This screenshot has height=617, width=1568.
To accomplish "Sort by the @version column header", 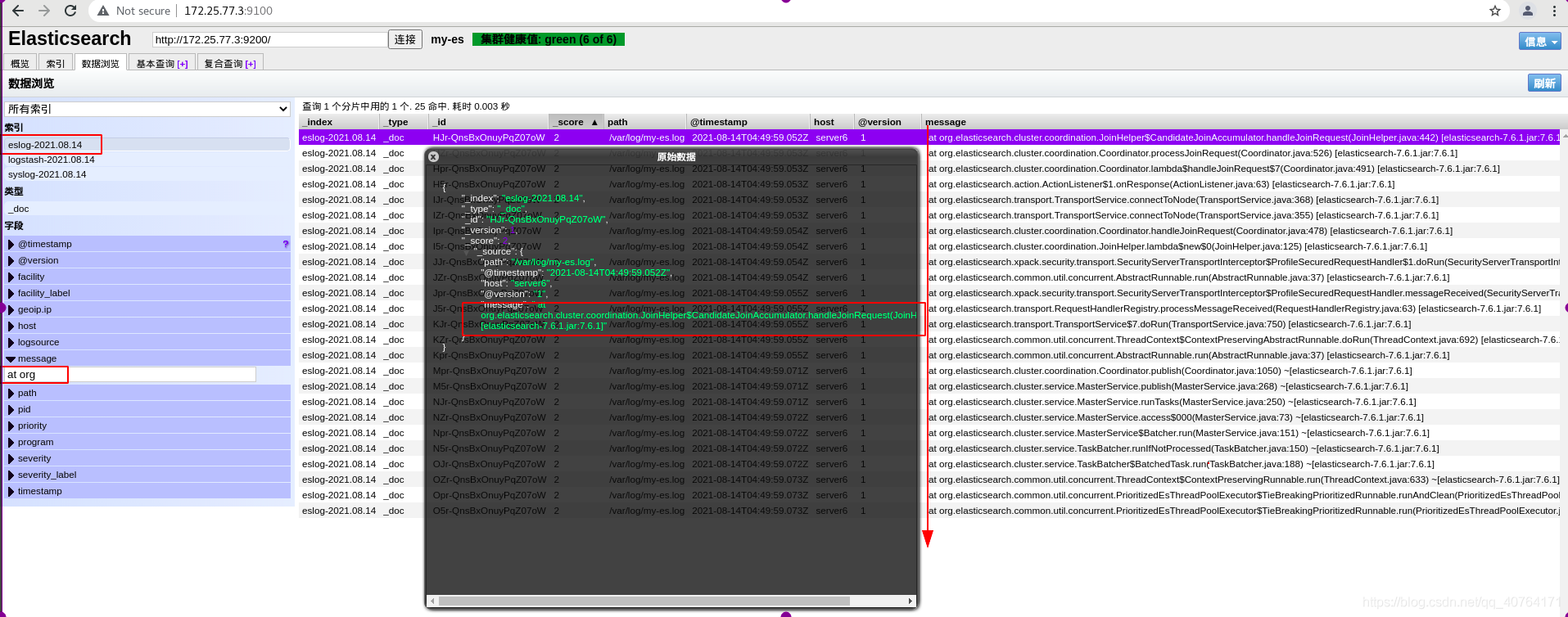I will (888, 122).
